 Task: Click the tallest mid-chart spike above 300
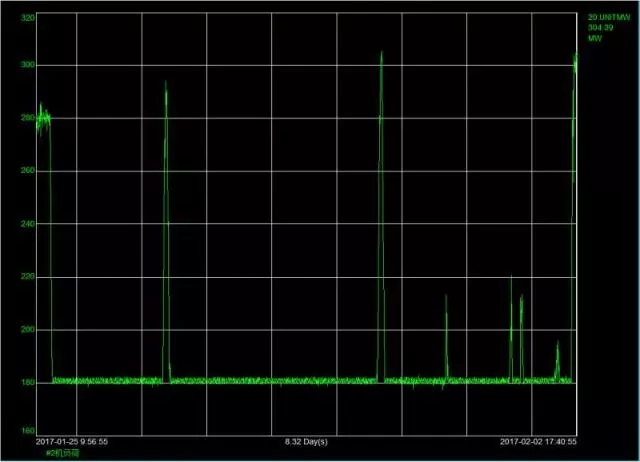[x=381, y=56]
